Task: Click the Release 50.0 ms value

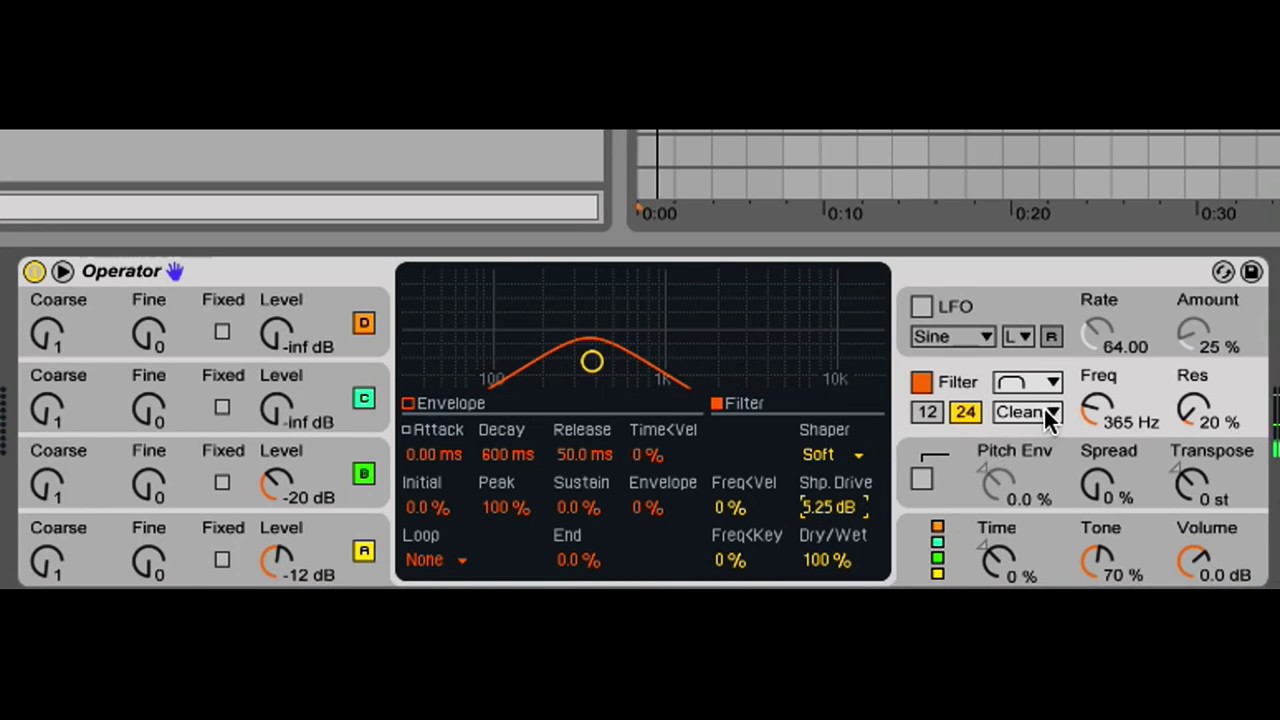Action: [585, 455]
